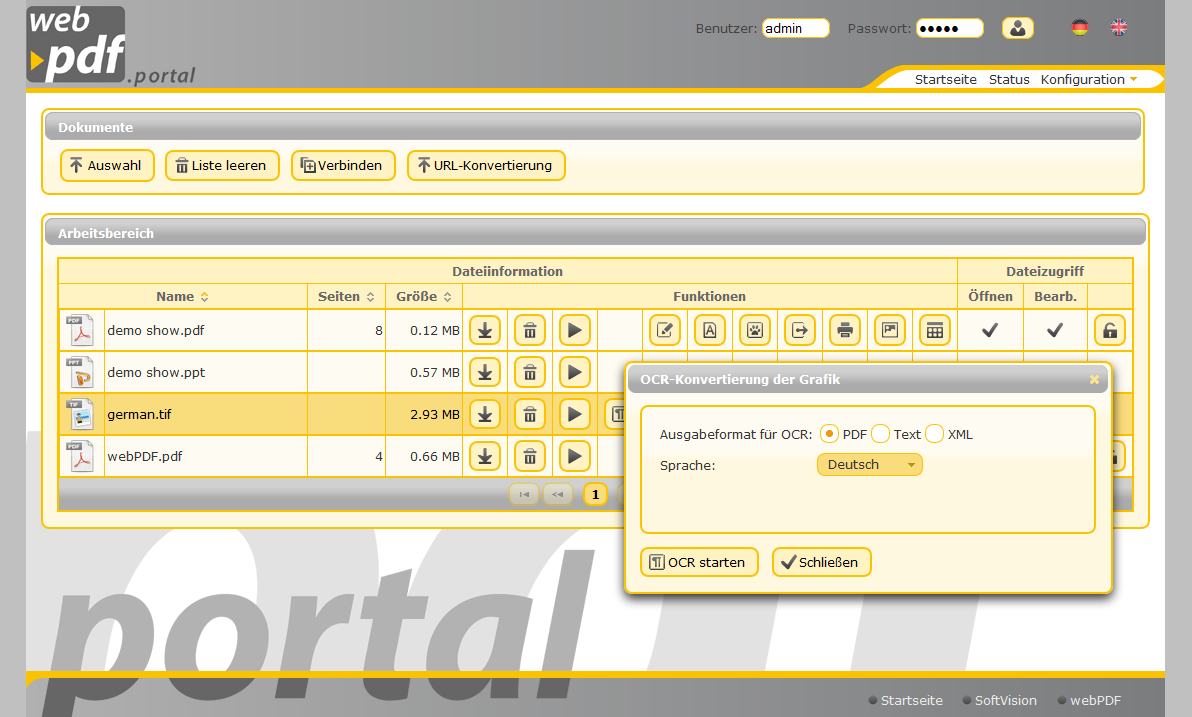Start OCR with the OCR starten button

coord(699,562)
